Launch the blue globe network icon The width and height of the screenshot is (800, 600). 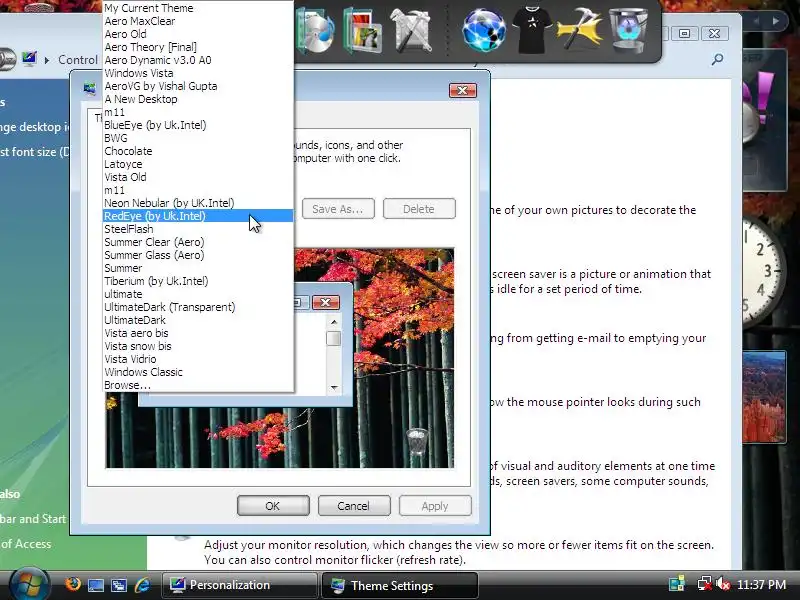point(484,30)
